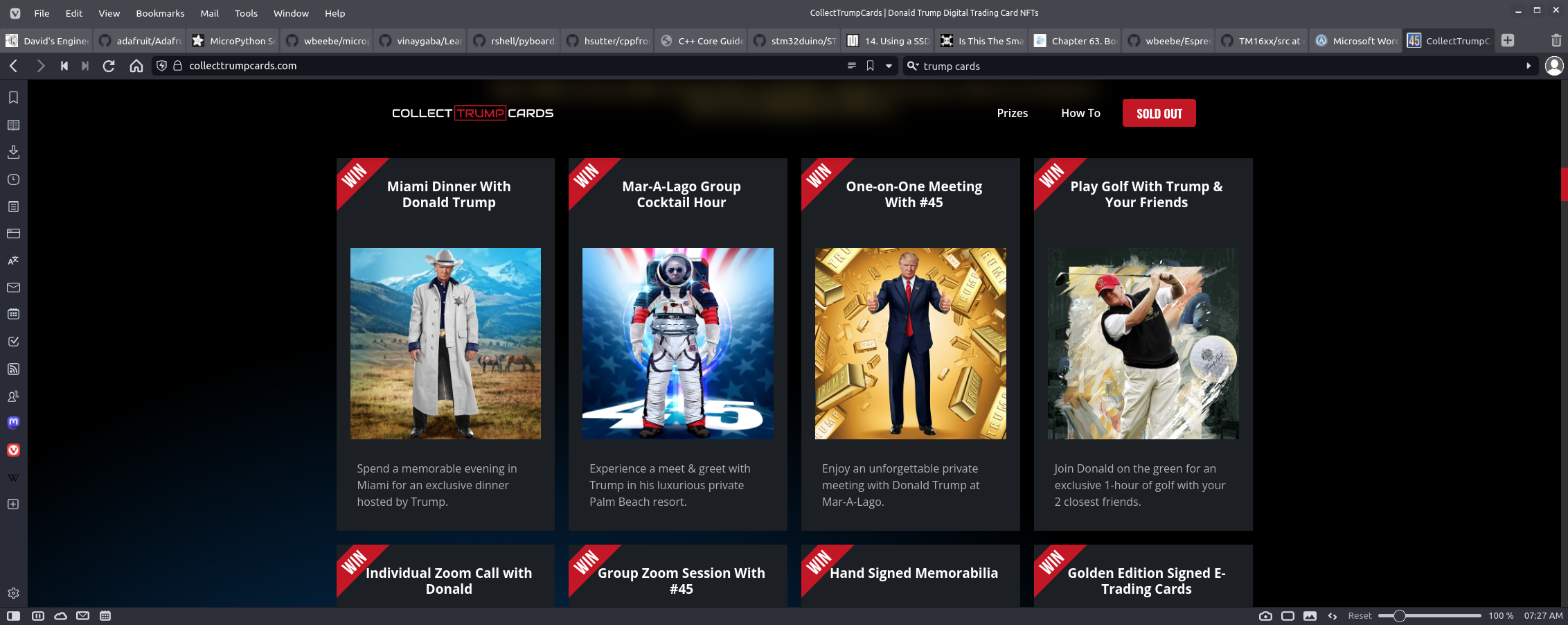Viewport: 1568px width, 625px height.
Task: Open the page tiling icon in status bar
Action: pos(1288,616)
